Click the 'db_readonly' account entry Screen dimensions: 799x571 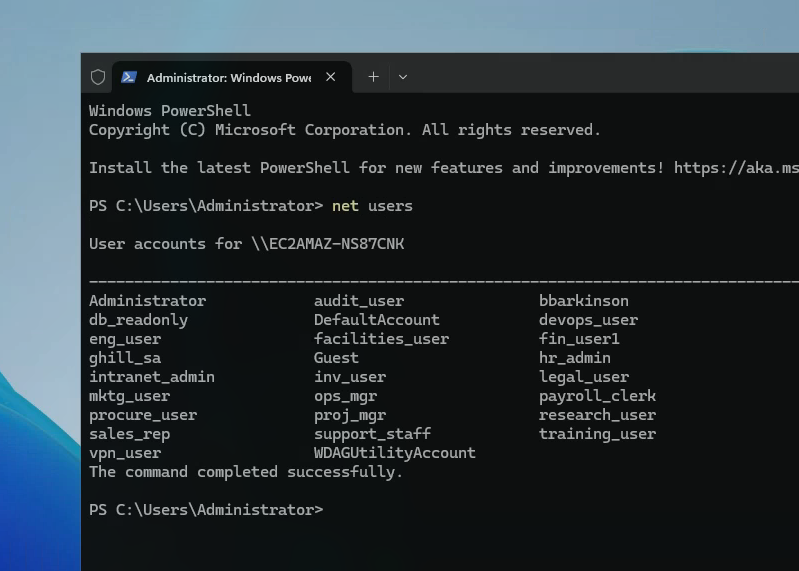(x=138, y=320)
